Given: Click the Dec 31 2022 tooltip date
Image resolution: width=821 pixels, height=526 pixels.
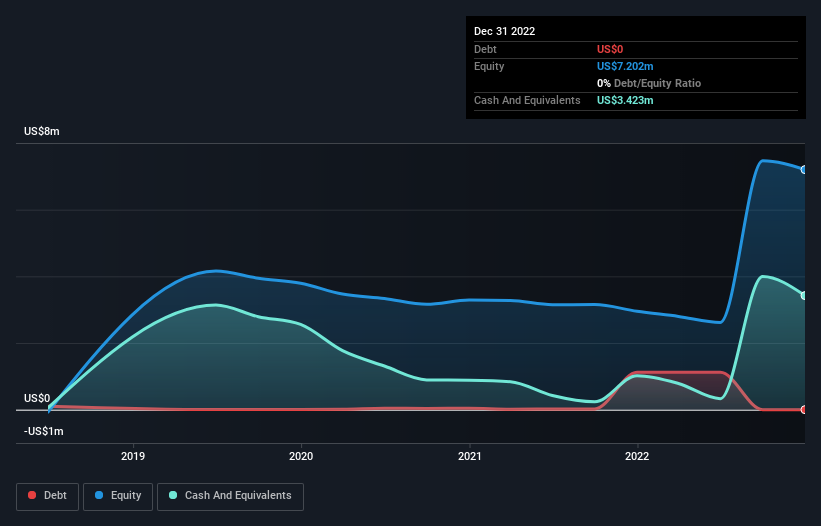Looking at the screenshot, I should click(x=505, y=31).
